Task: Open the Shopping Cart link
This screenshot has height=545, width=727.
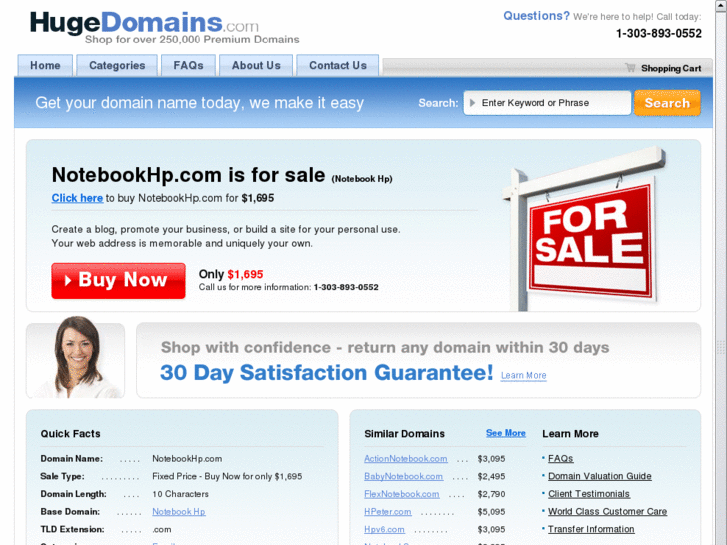Action: tap(671, 68)
